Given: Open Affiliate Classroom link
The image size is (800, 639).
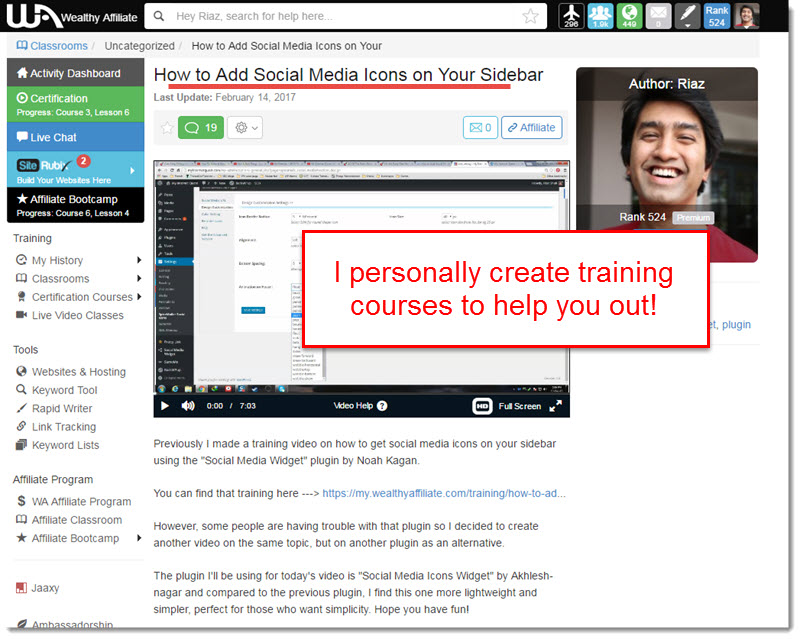Looking at the screenshot, I should (x=77, y=520).
